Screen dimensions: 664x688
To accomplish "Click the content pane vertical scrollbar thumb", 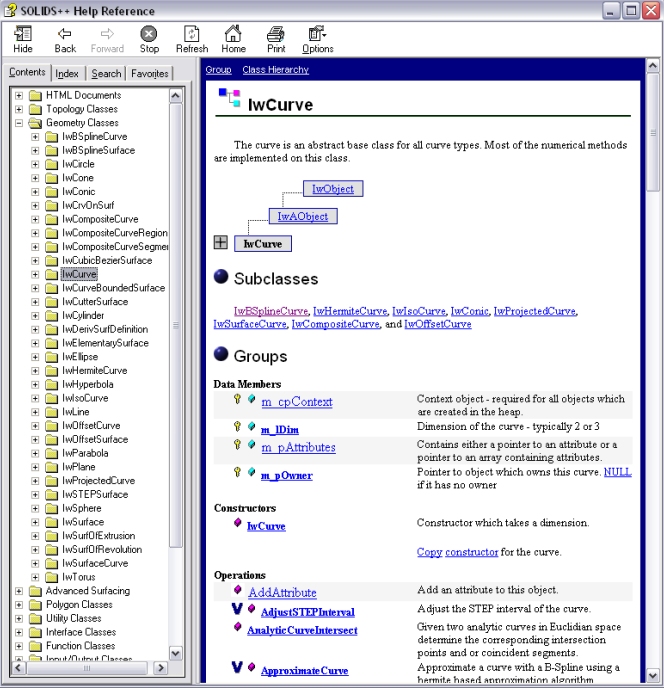I will pyautogui.click(x=653, y=132).
